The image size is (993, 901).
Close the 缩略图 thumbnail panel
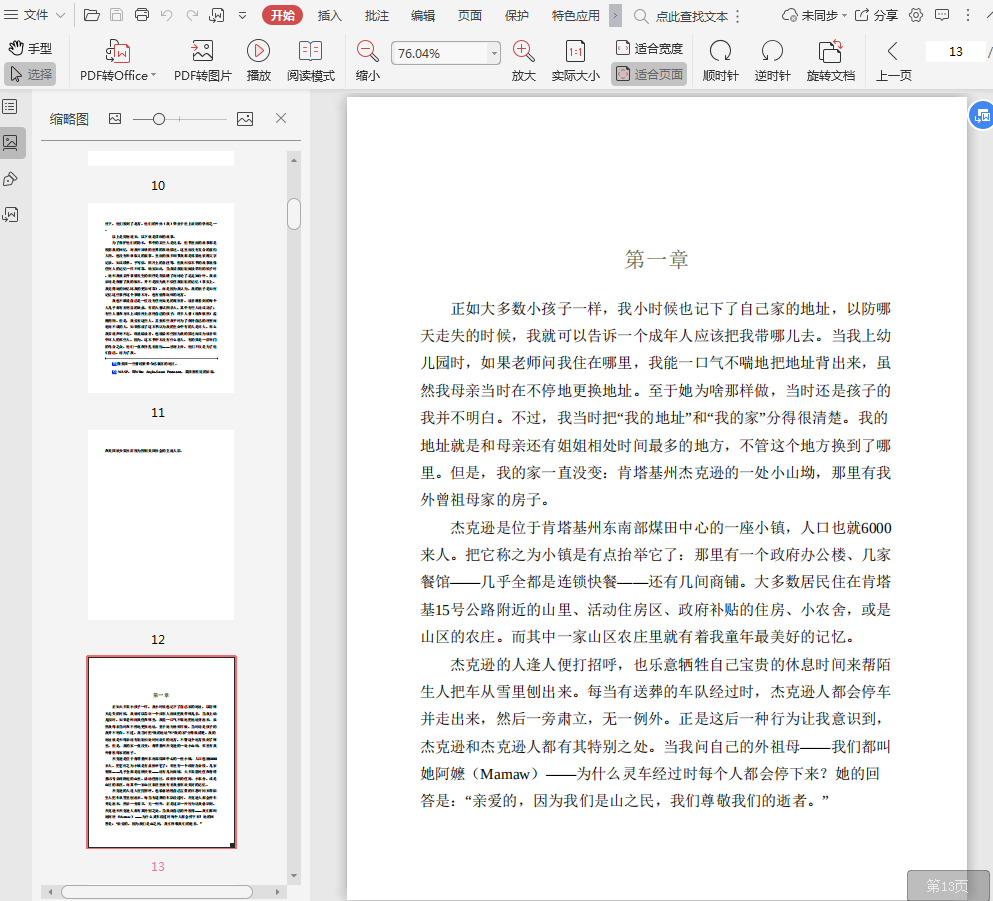[x=281, y=118]
